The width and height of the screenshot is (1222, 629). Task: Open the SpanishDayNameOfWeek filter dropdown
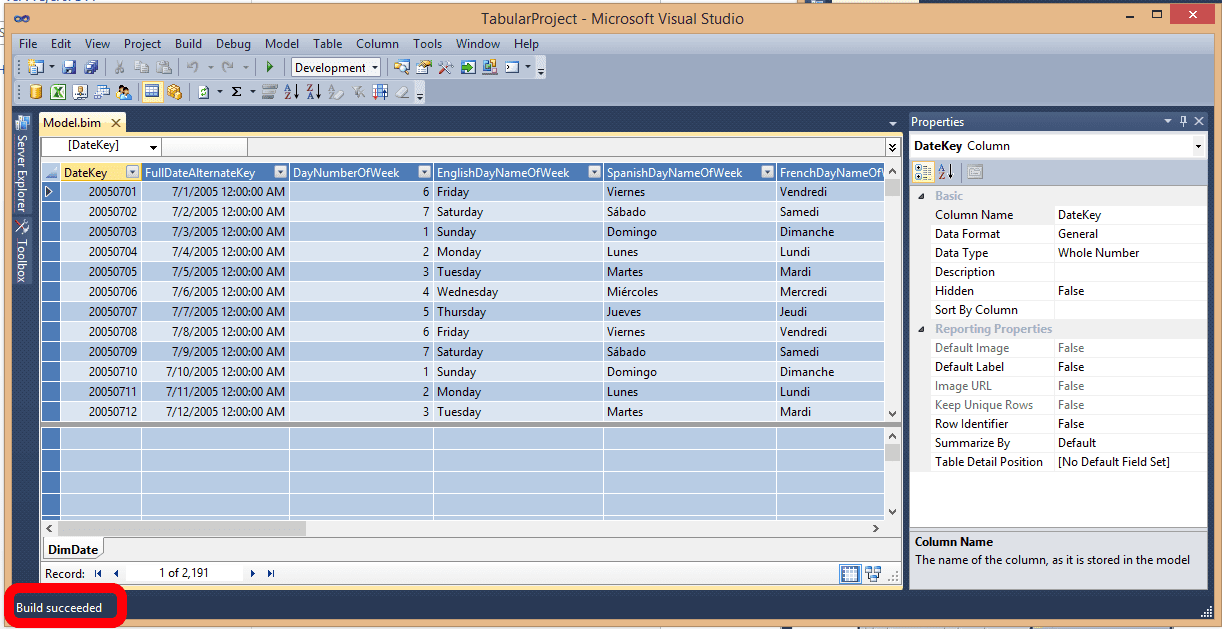767,172
